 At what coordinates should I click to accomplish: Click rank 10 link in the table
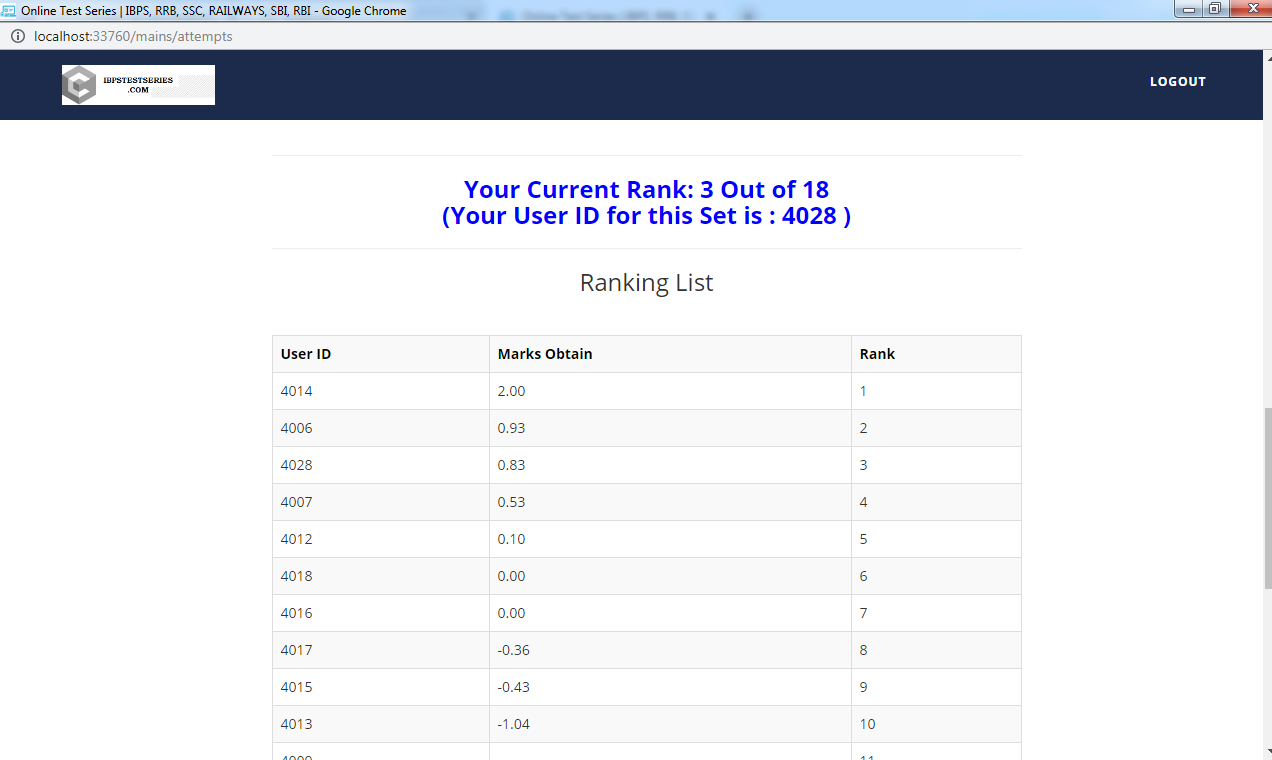(x=866, y=724)
